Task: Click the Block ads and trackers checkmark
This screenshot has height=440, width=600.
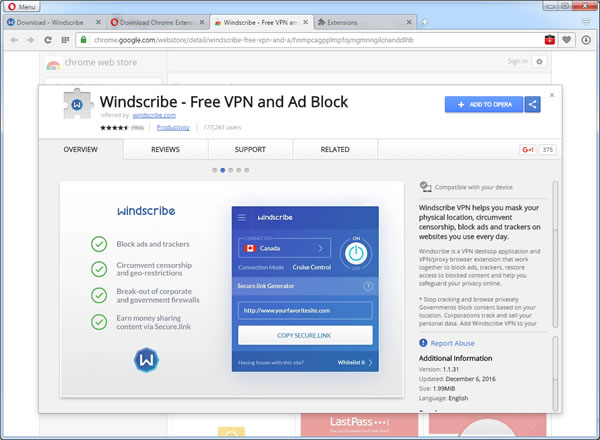Action: point(99,244)
